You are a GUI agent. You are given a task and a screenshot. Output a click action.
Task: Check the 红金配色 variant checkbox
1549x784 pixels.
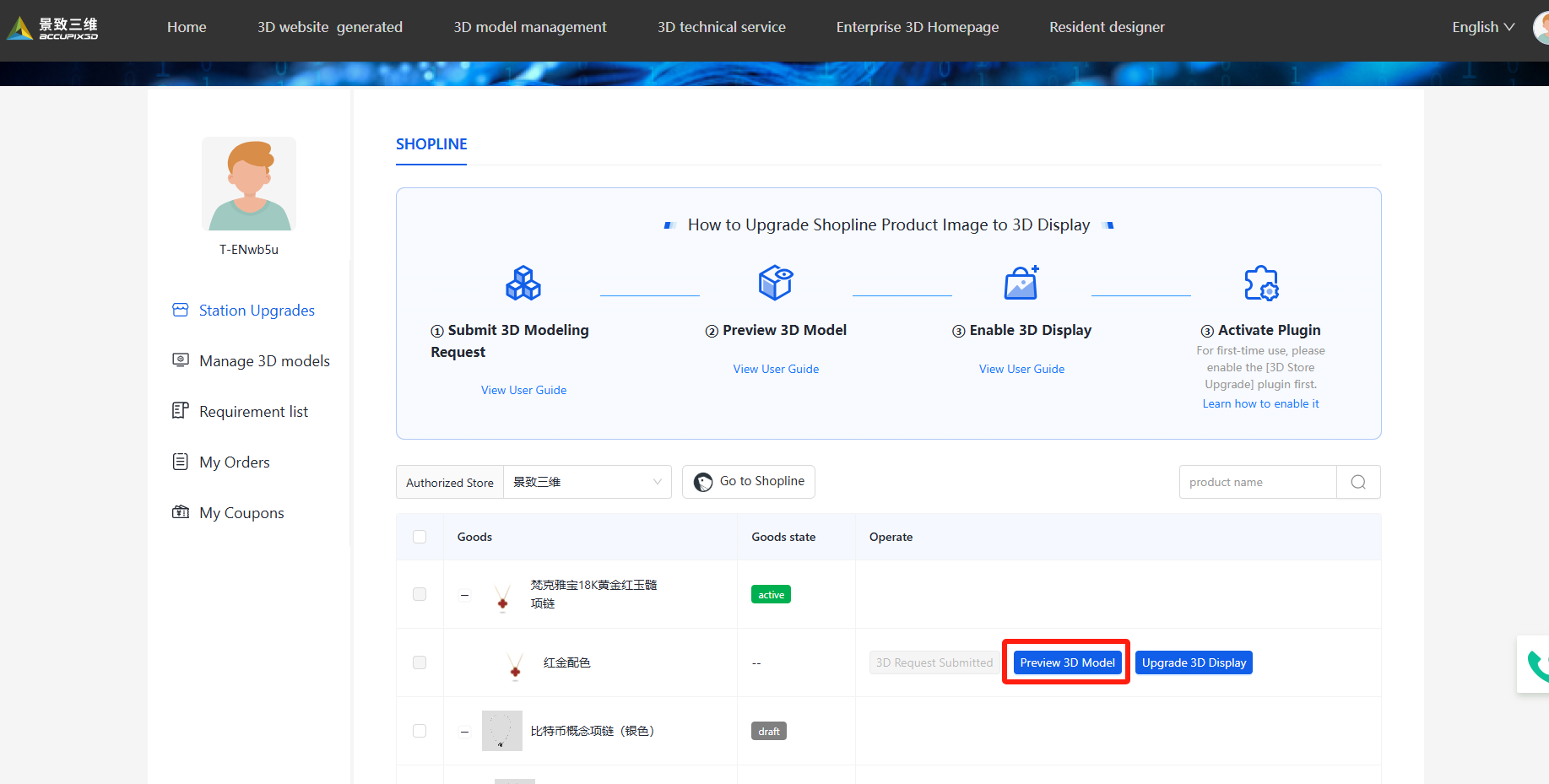[420, 662]
